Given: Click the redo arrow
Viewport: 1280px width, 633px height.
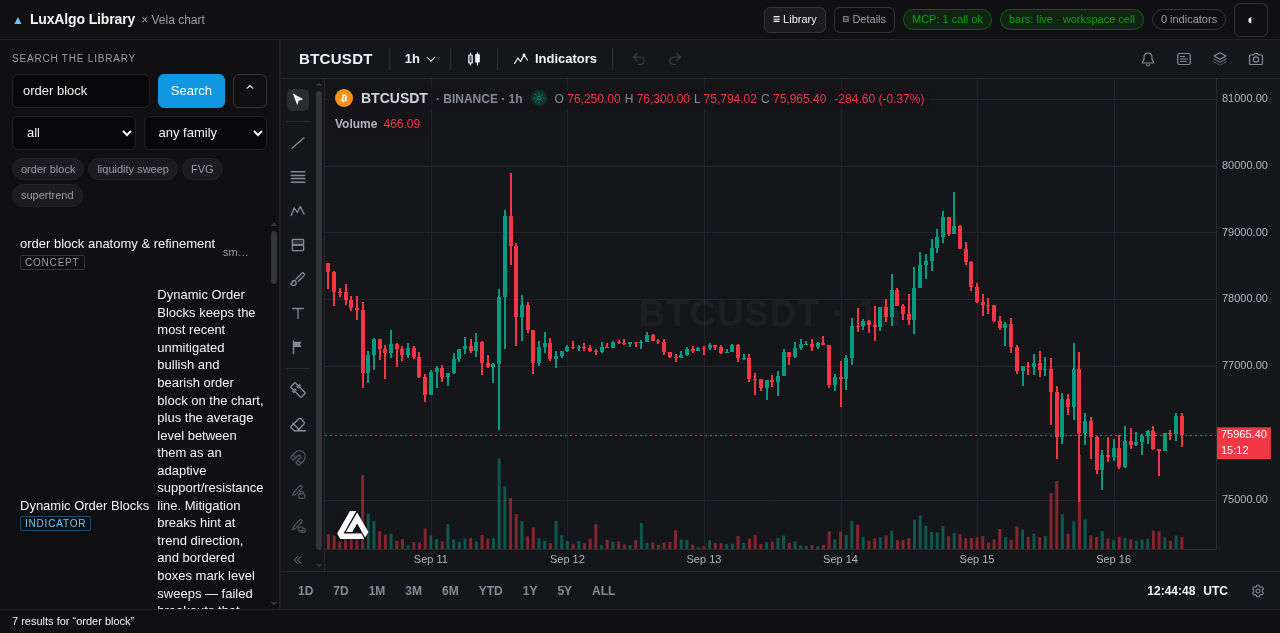Looking at the screenshot, I should tap(675, 59).
